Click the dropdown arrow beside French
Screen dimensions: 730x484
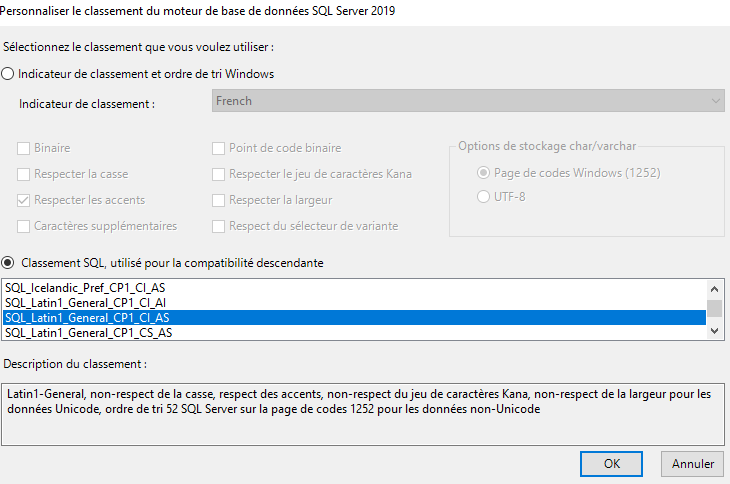(716, 101)
